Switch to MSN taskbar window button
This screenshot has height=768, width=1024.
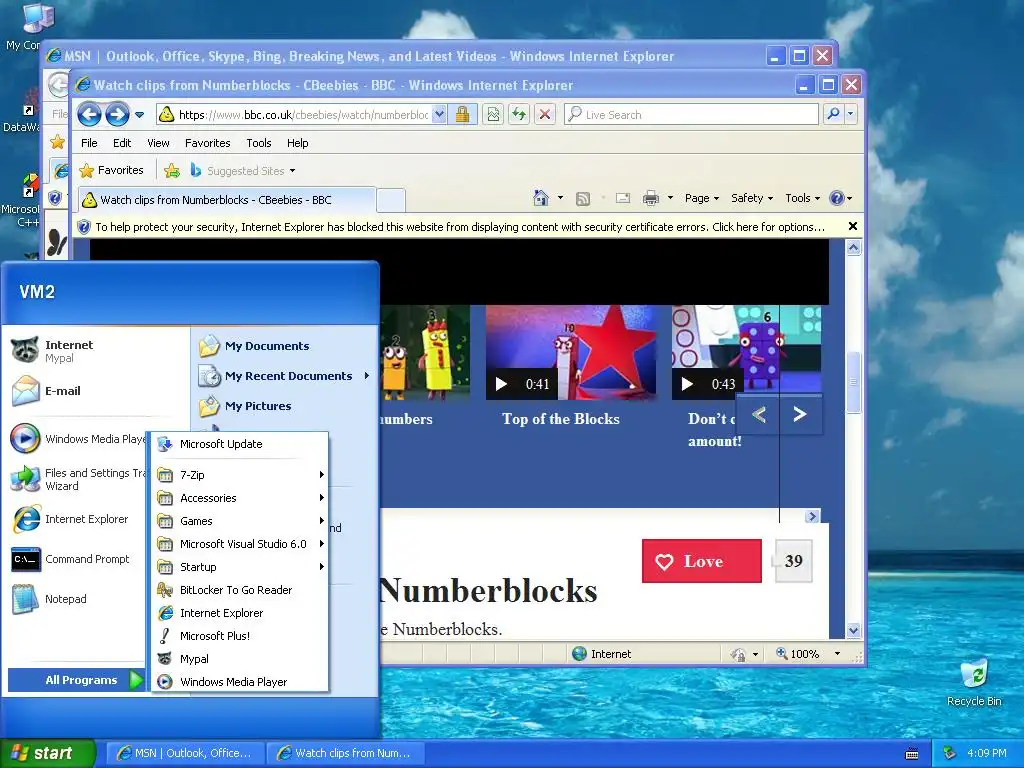[x=185, y=753]
